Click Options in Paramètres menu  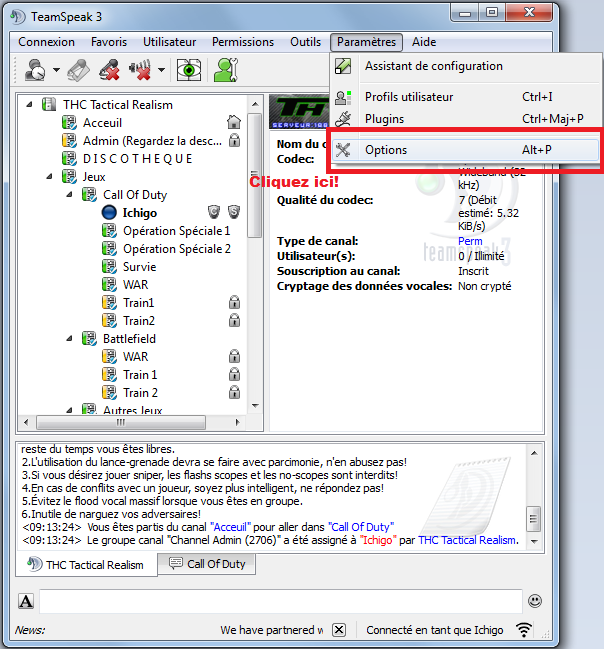click(x=466, y=150)
